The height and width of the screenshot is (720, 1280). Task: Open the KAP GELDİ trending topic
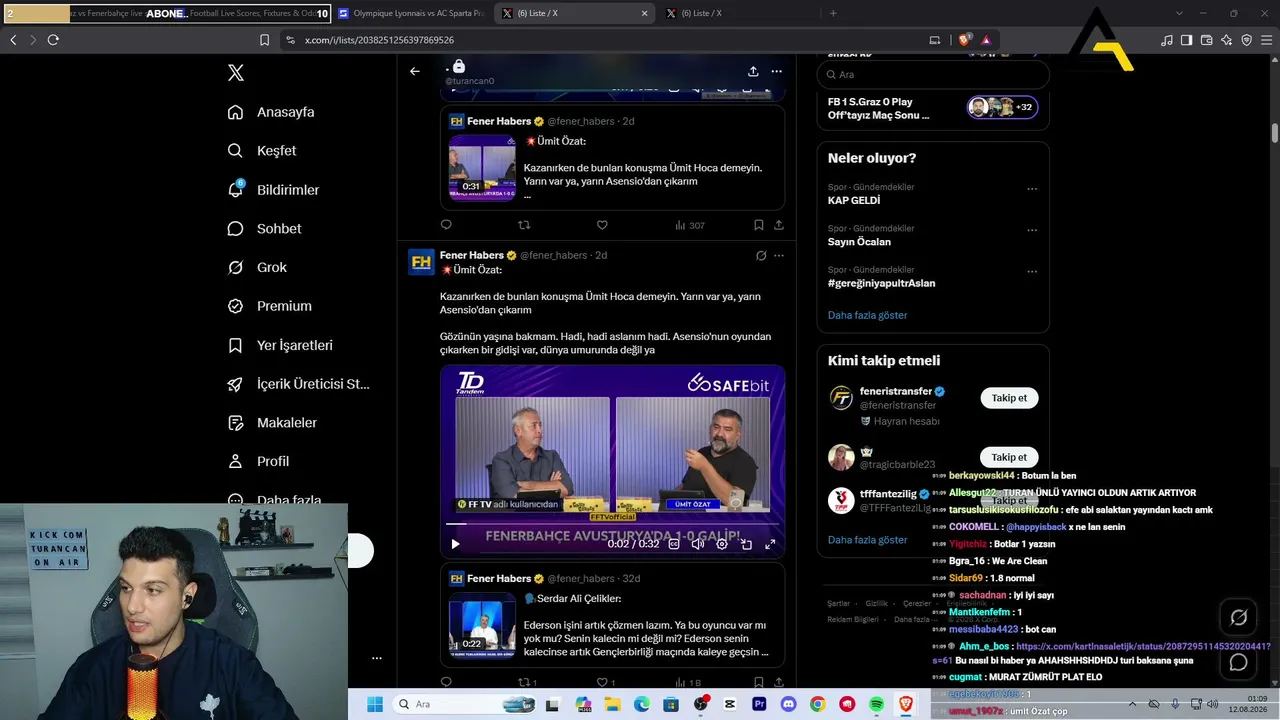click(x=854, y=200)
